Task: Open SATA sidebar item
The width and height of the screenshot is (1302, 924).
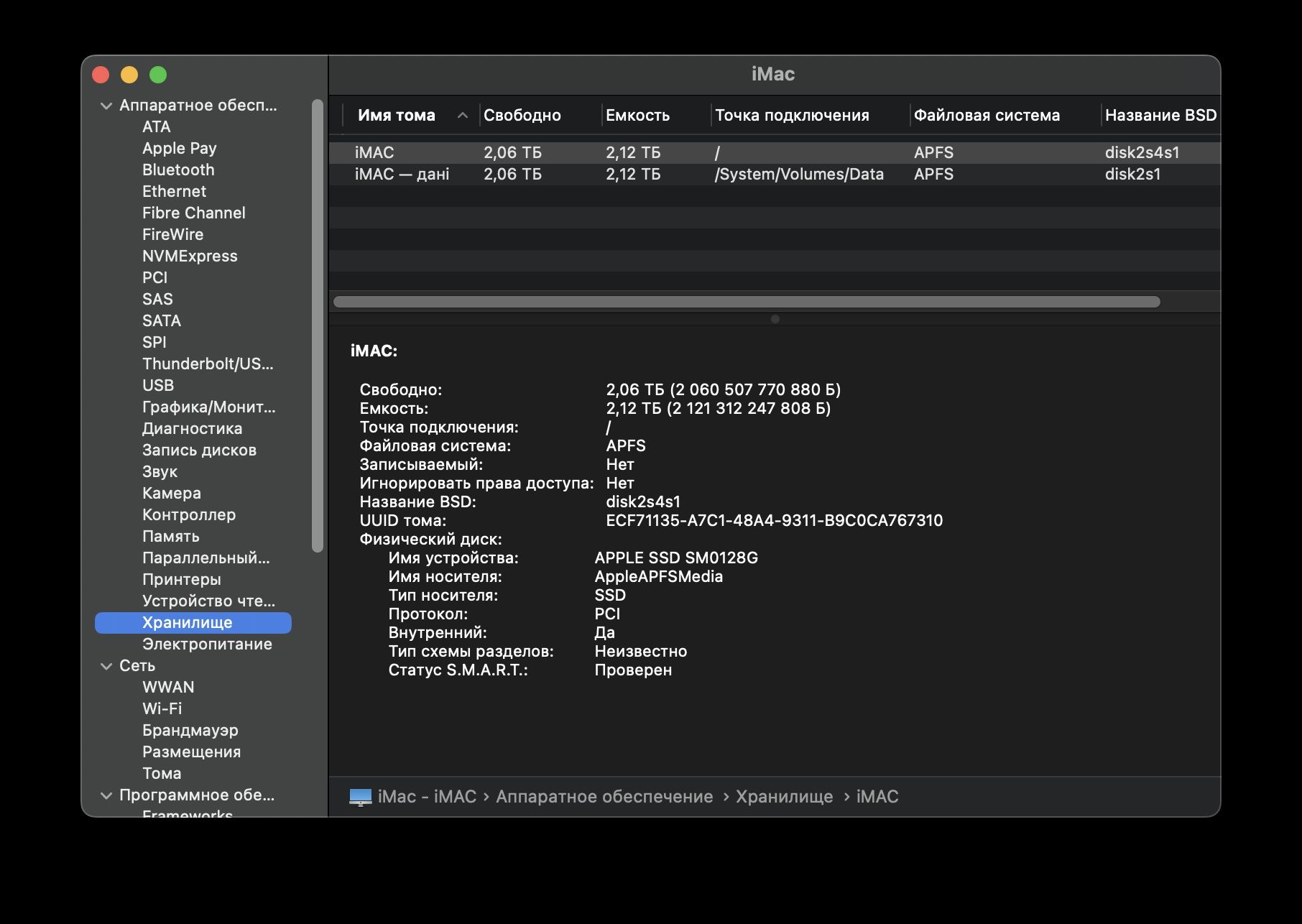Action: [x=162, y=321]
